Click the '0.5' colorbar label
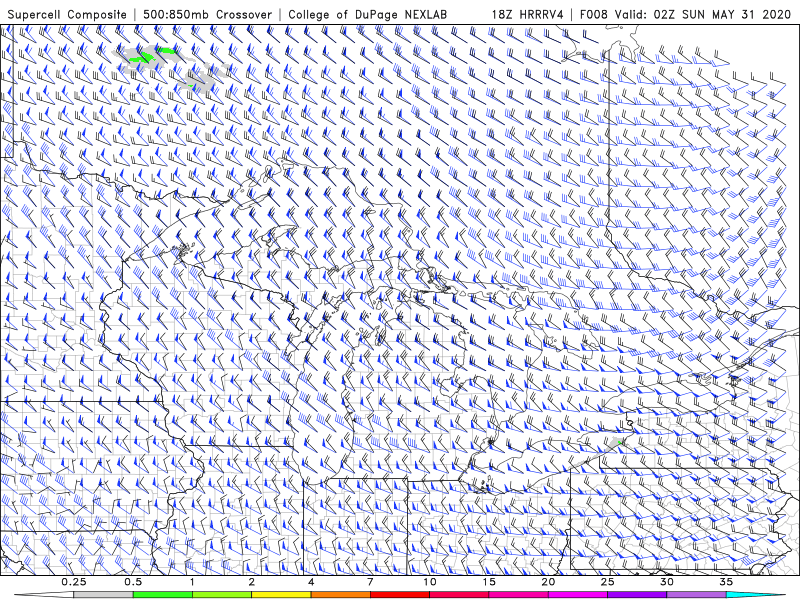The width and height of the screenshot is (800, 600). (133, 582)
